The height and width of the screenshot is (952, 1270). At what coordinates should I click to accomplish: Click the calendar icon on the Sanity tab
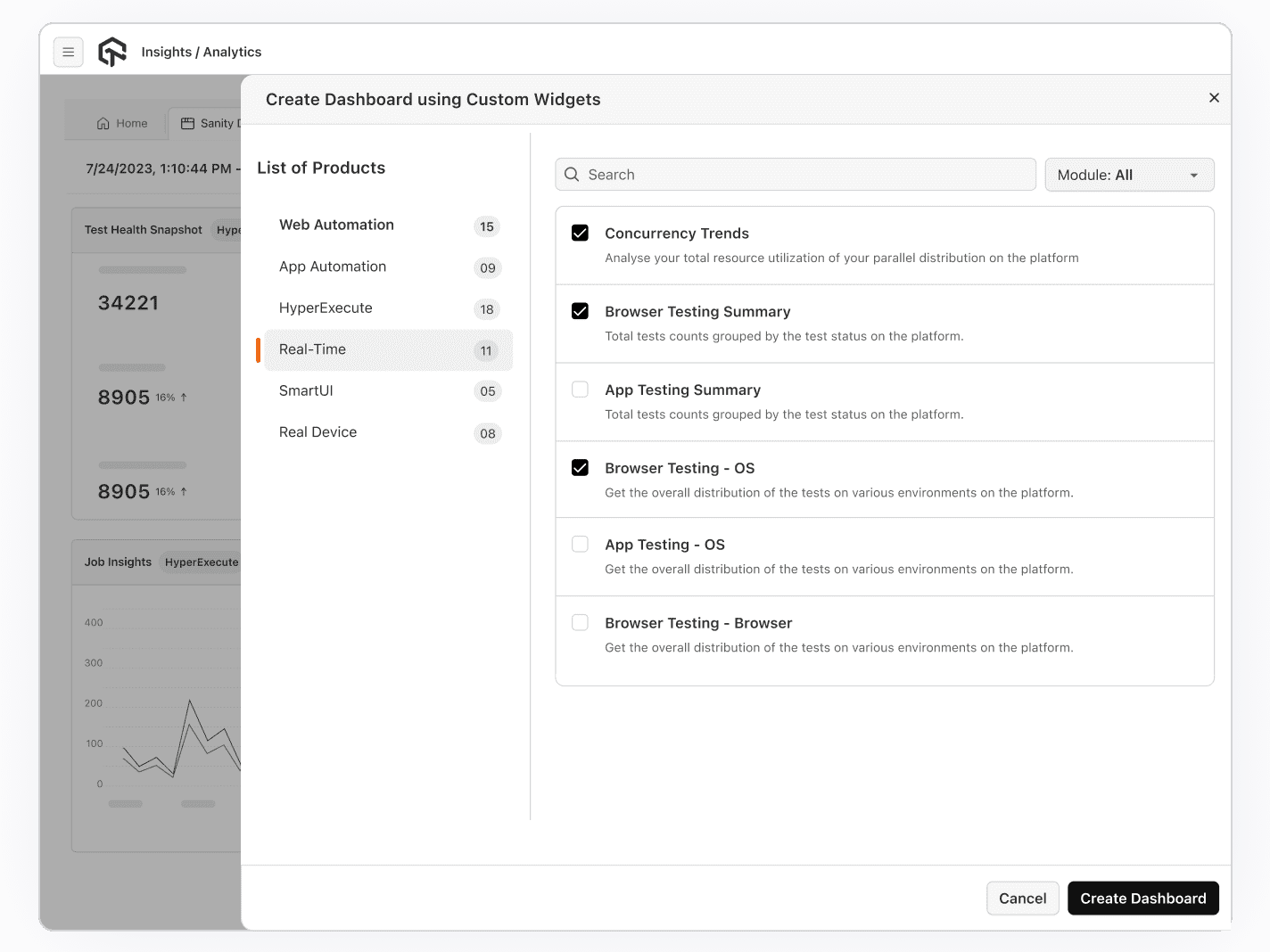pos(186,123)
